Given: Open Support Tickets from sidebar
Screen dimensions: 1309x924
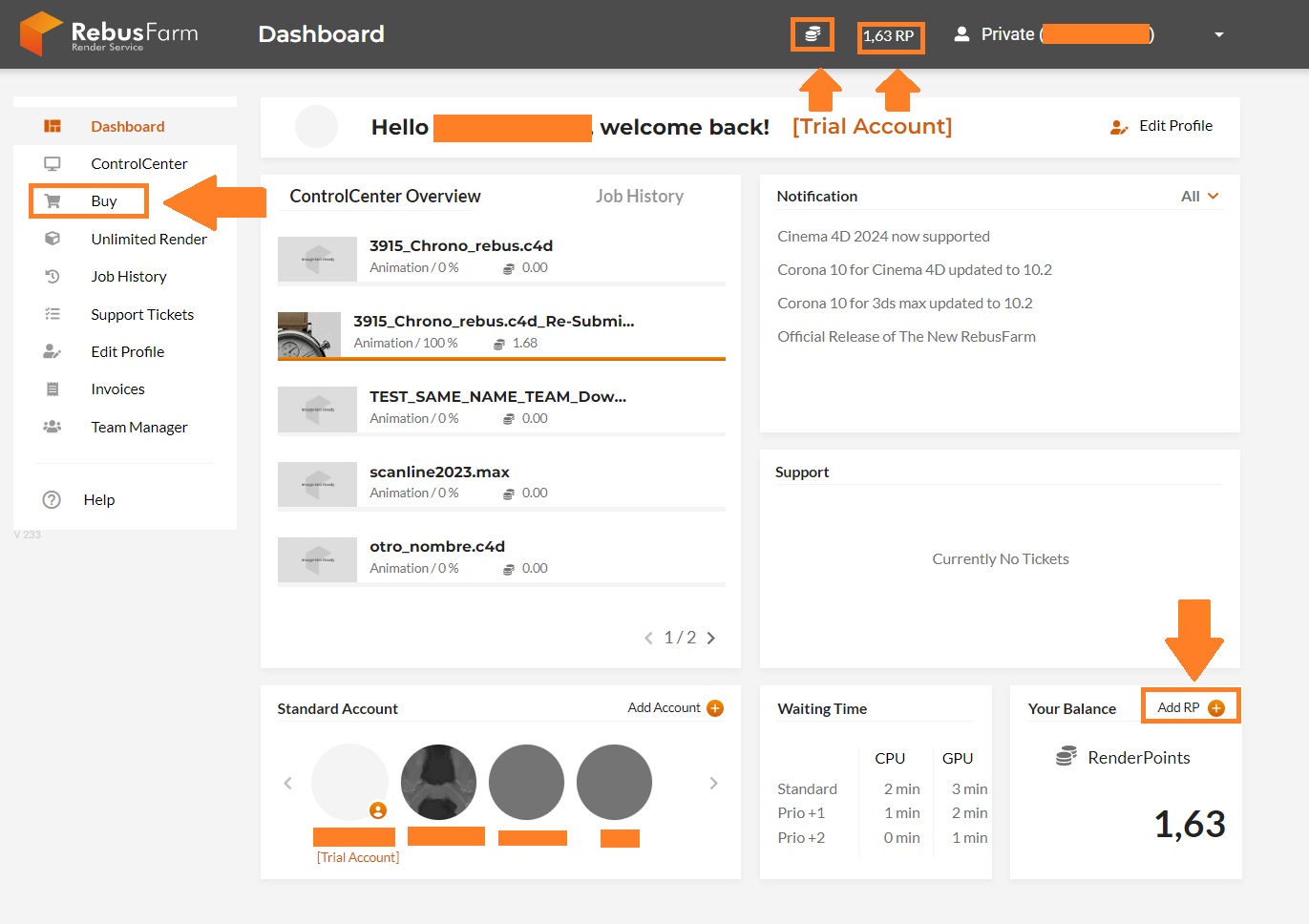Looking at the screenshot, I should tap(142, 314).
